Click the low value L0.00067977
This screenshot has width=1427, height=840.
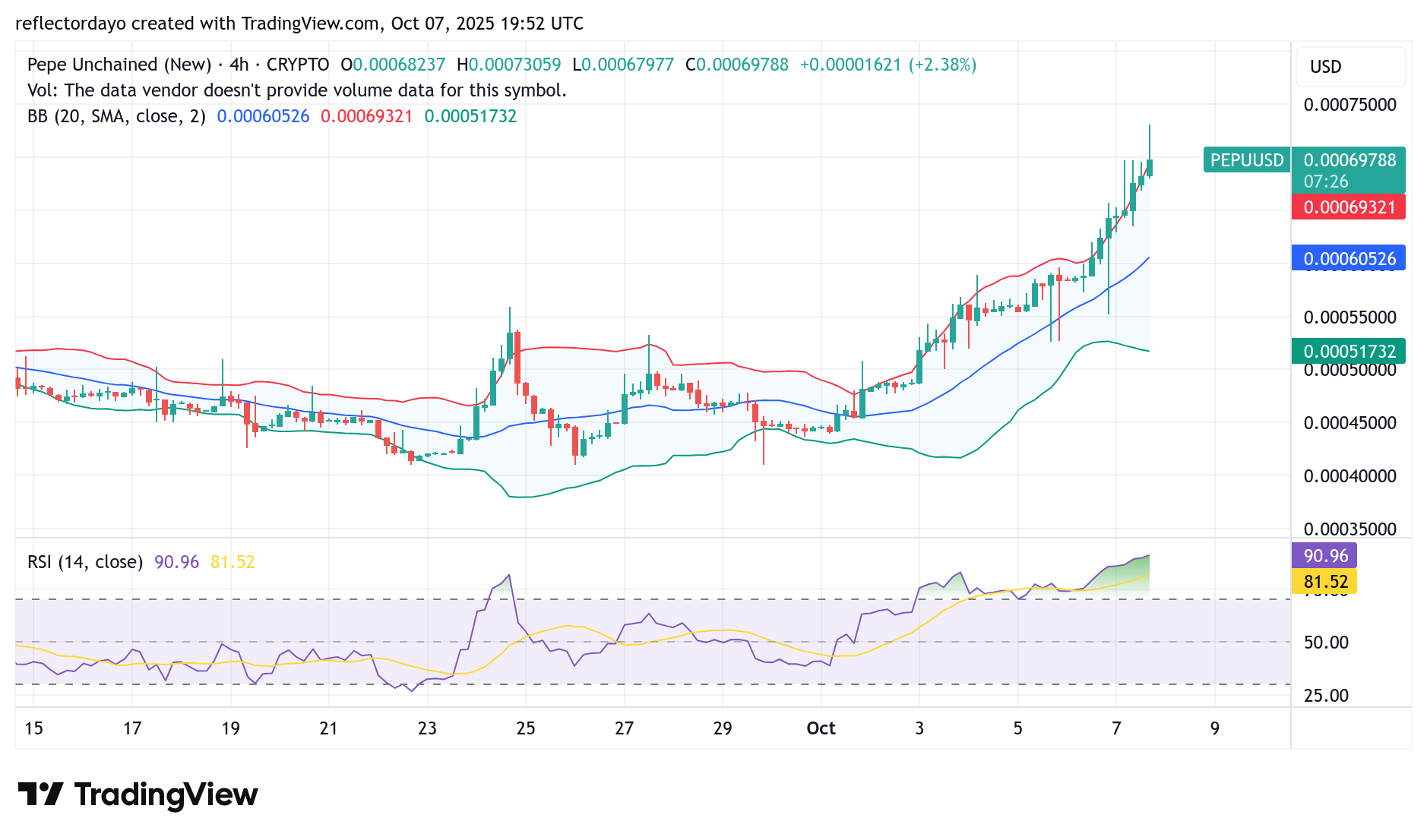pos(623,65)
